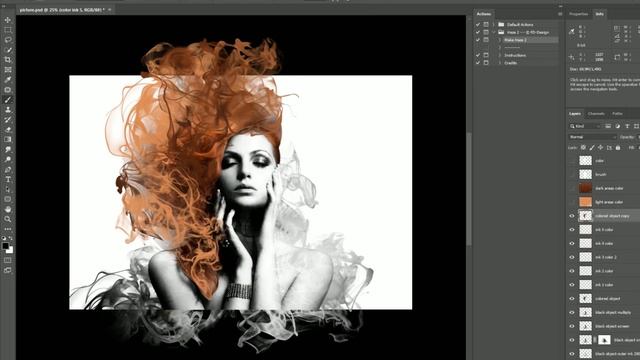Select the Path Selection tool
Image resolution: width=640 pixels, height=360 pixels.
[8, 189]
